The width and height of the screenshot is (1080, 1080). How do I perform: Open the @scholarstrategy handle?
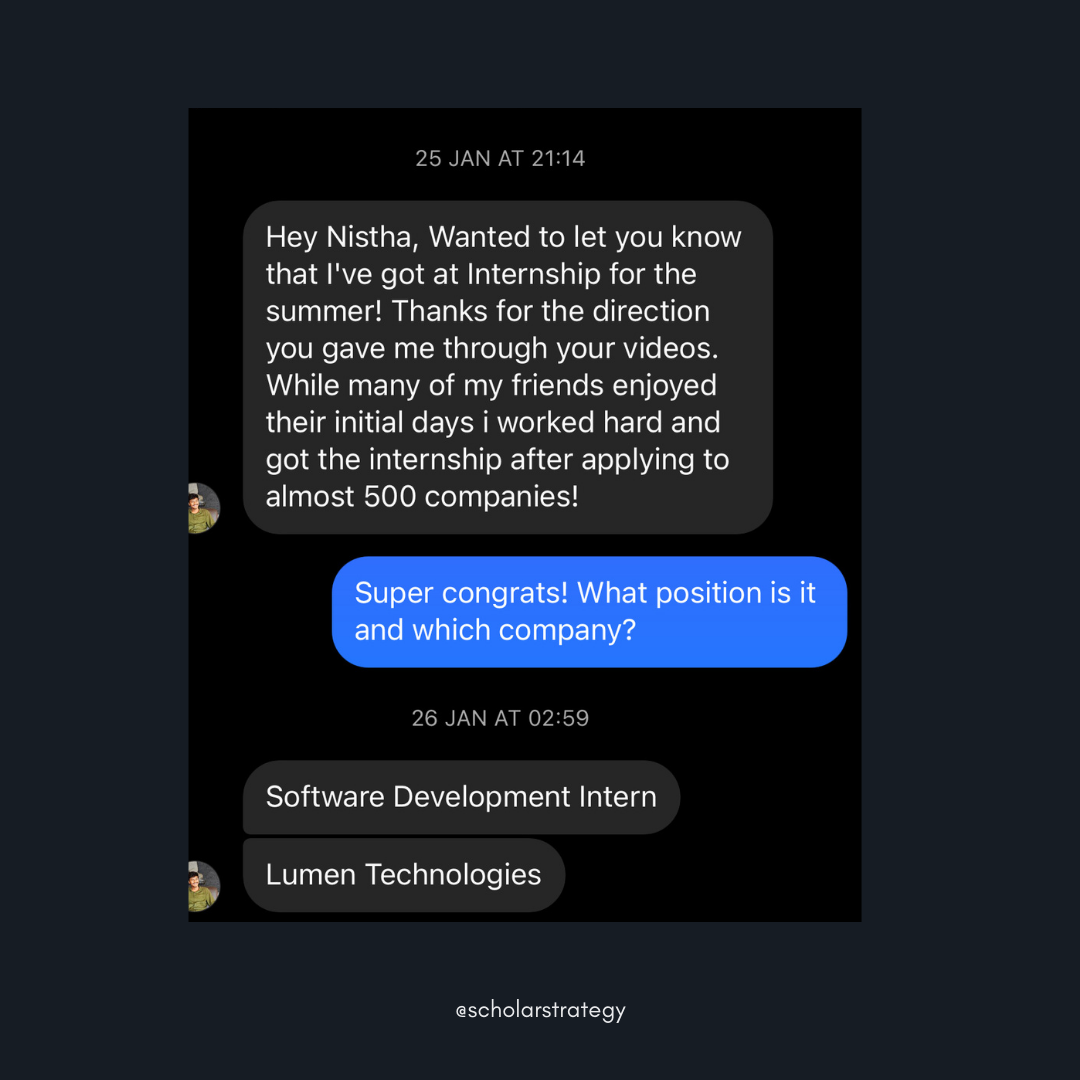[541, 1010]
